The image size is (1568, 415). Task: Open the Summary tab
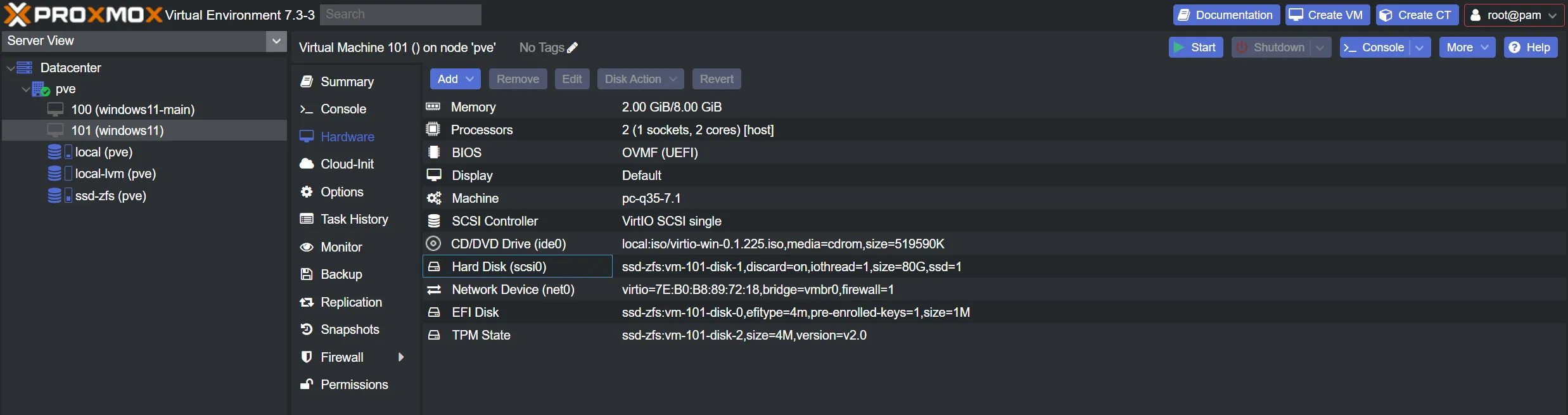(x=356, y=82)
